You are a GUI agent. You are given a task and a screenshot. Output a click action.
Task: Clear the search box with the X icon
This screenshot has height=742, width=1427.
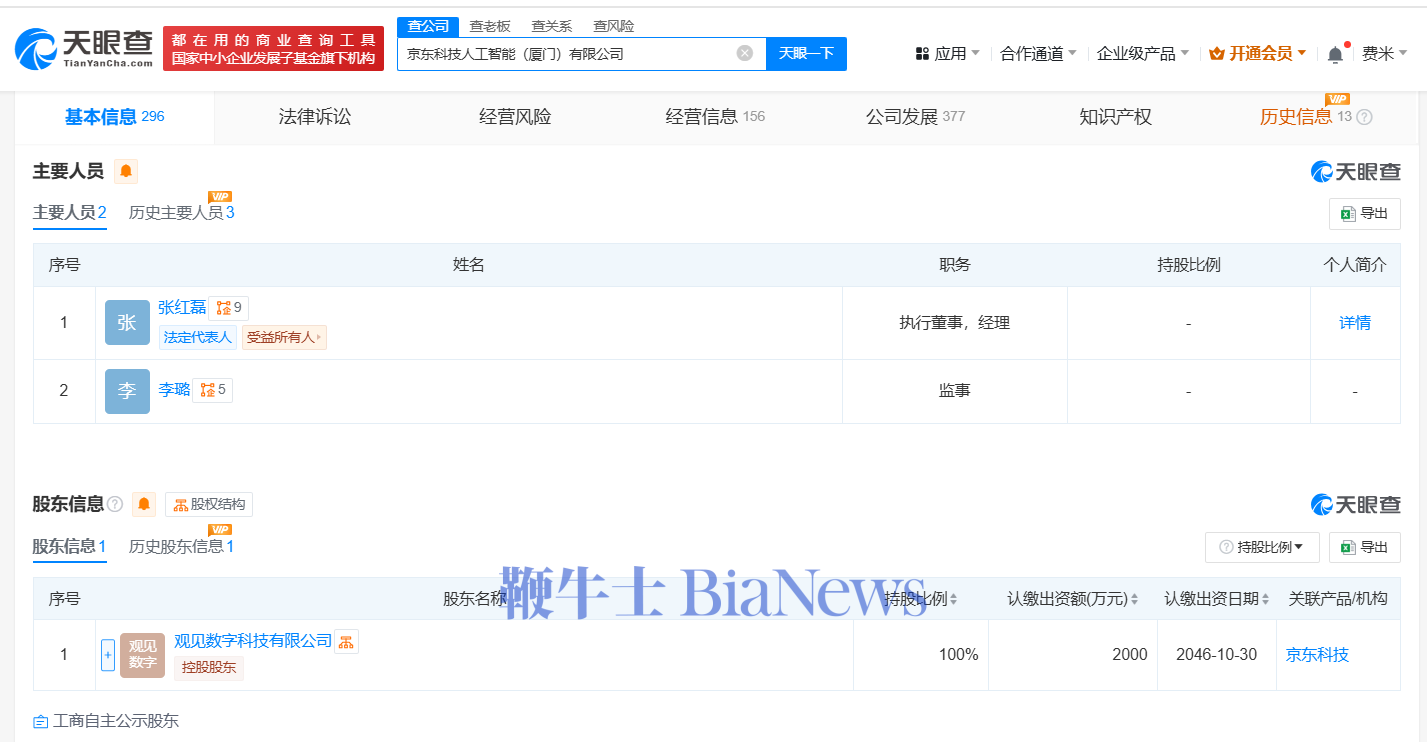point(745,53)
